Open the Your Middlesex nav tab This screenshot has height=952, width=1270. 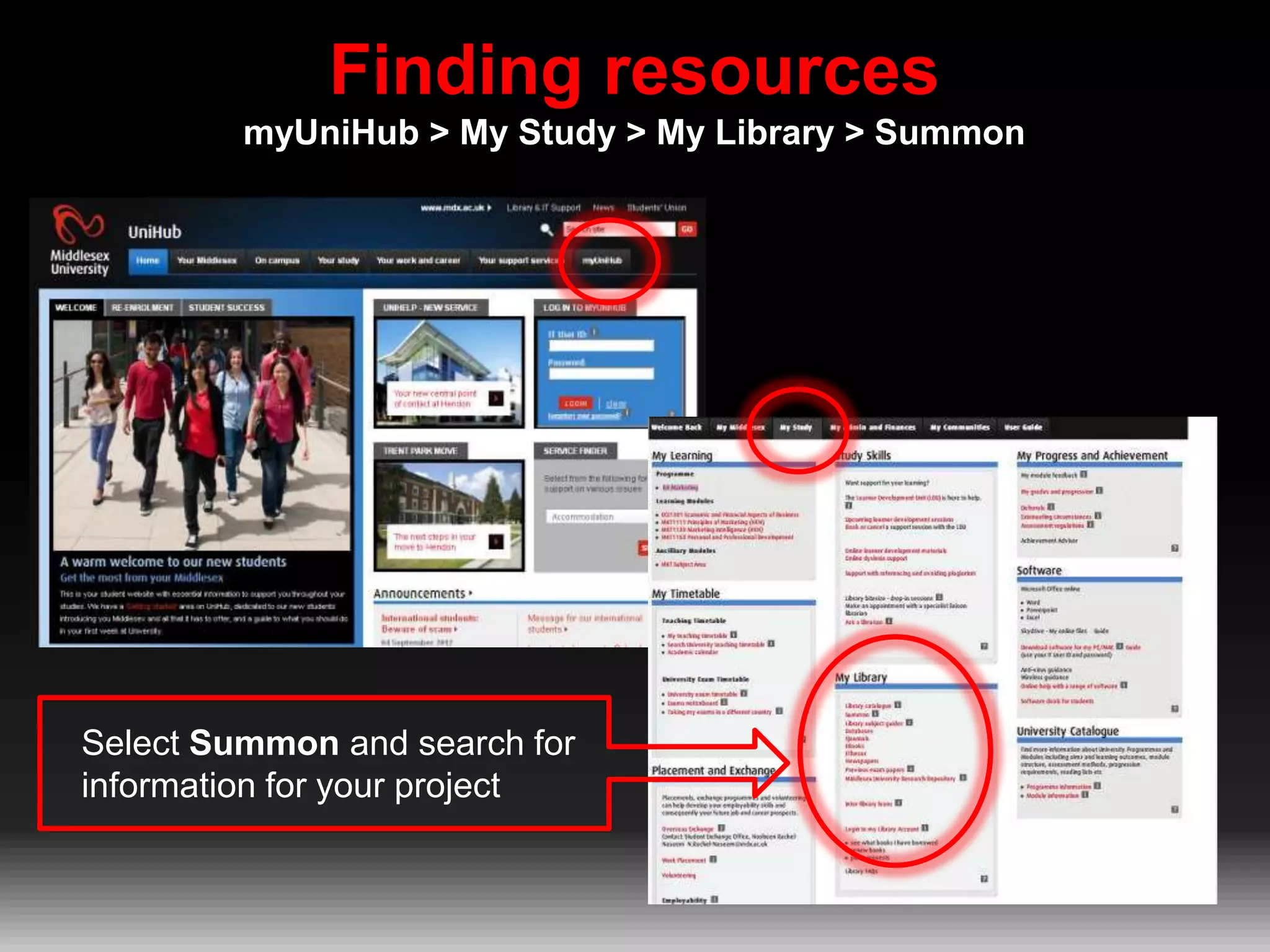click(206, 261)
